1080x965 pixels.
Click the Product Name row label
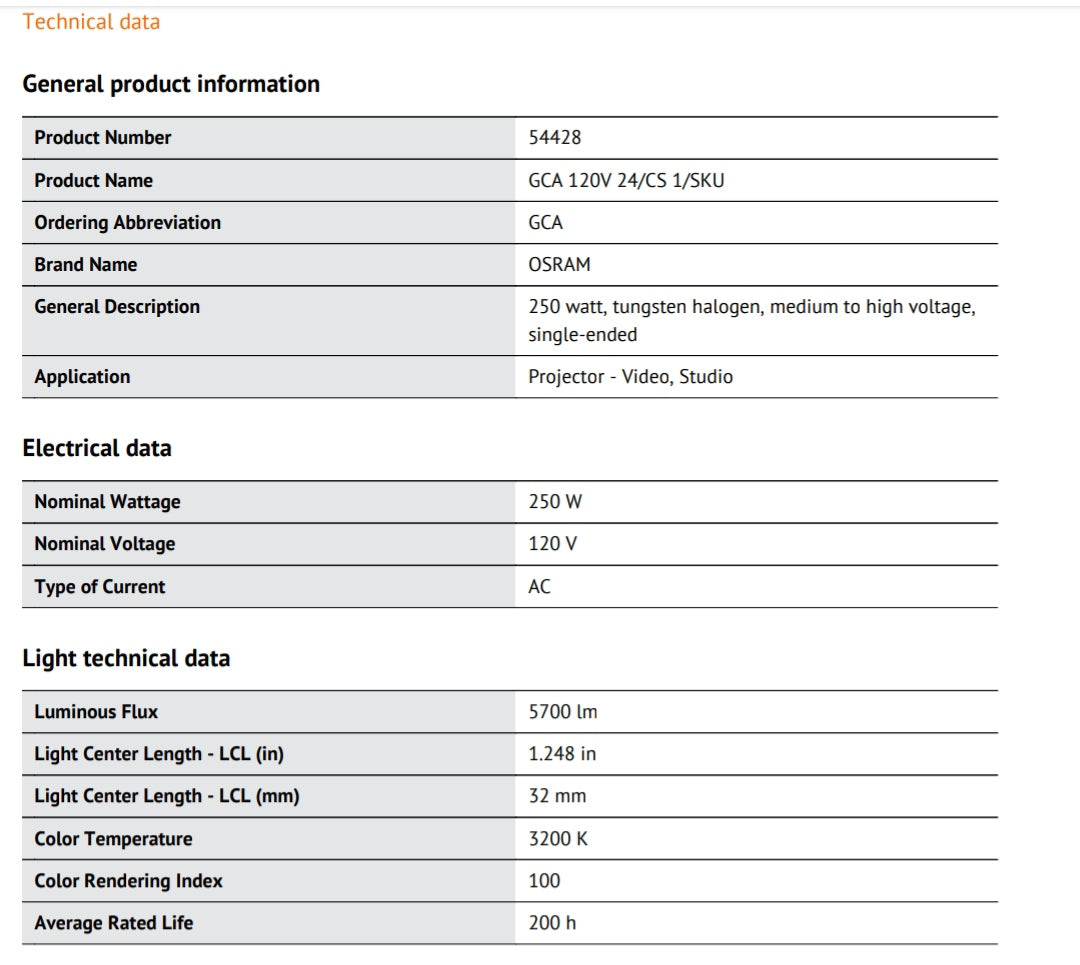click(x=93, y=180)
